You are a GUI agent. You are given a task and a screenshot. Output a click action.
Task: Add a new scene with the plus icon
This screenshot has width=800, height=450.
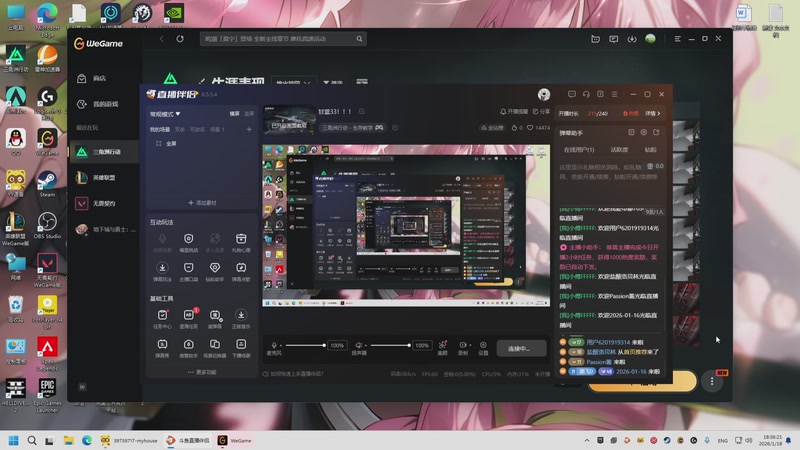[249, 130]
